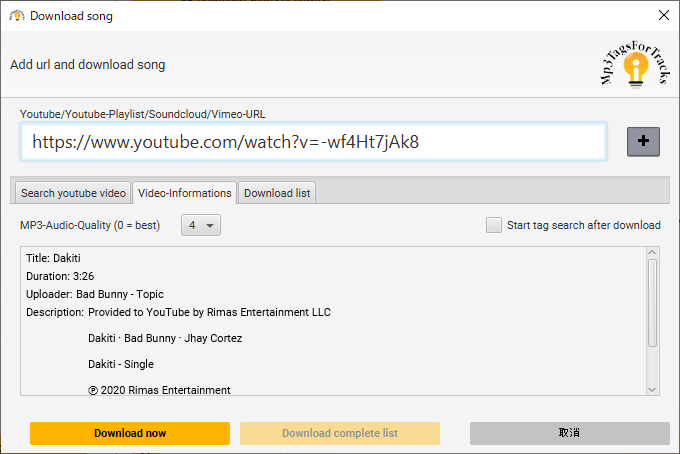Switch to the Search youtube video tab
The image size is (680, 454).
[x=73, y=193]
